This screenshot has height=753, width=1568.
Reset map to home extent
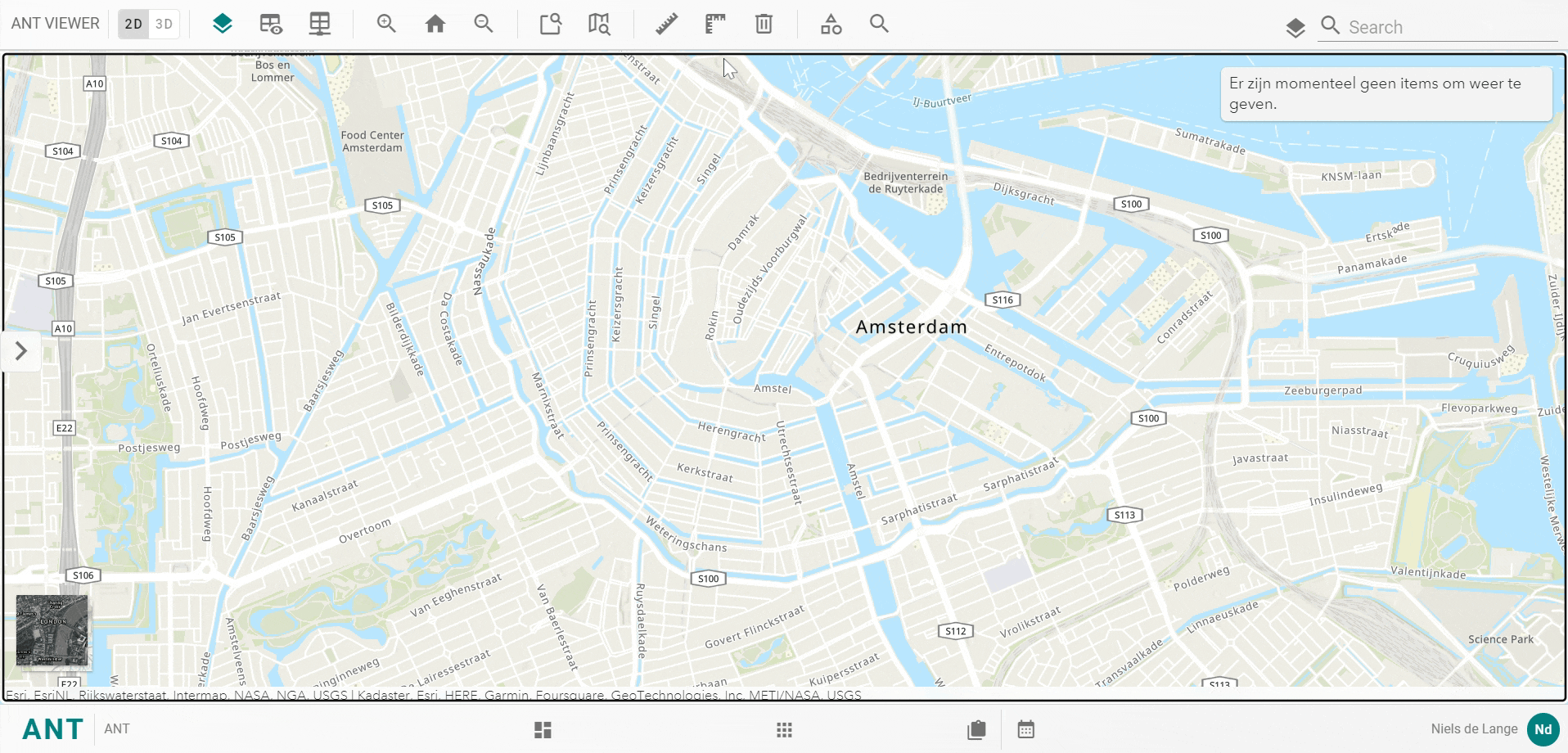(435, 24)
